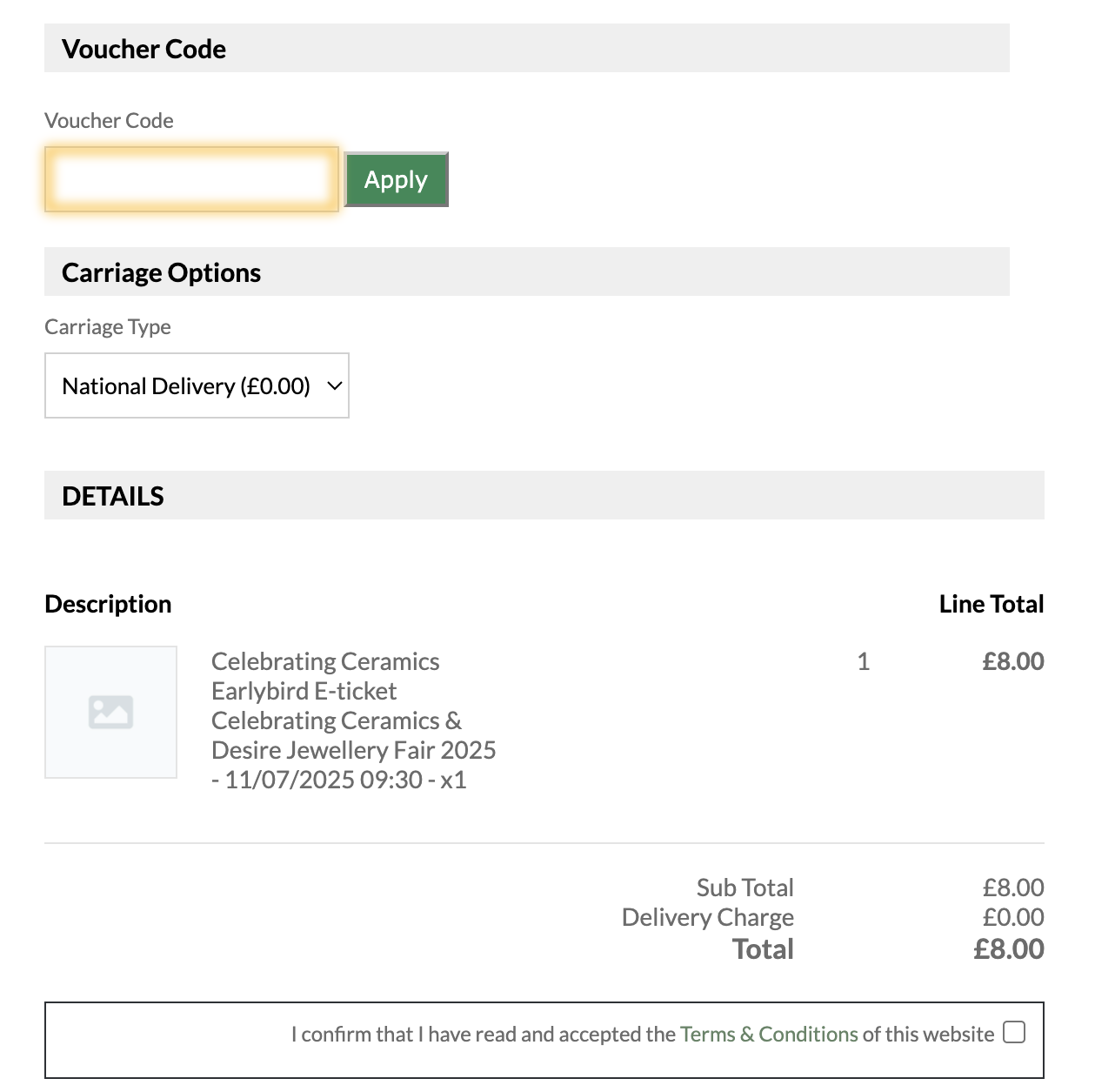1095x1092 pixels.
Task: Click the dropdown chevron next to National Delivery
Action: pyautogui.click(x=334, y=385)
